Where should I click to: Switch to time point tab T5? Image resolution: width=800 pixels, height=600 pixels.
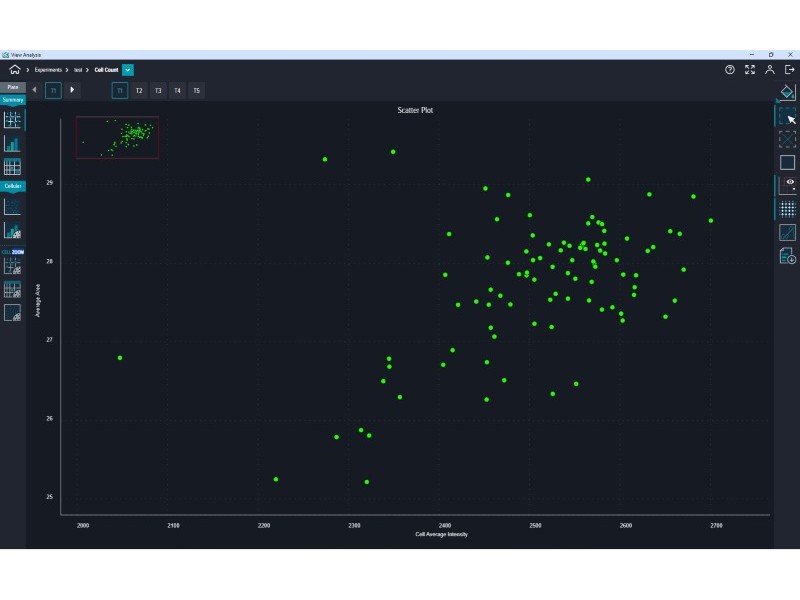[x=197, y=90]
